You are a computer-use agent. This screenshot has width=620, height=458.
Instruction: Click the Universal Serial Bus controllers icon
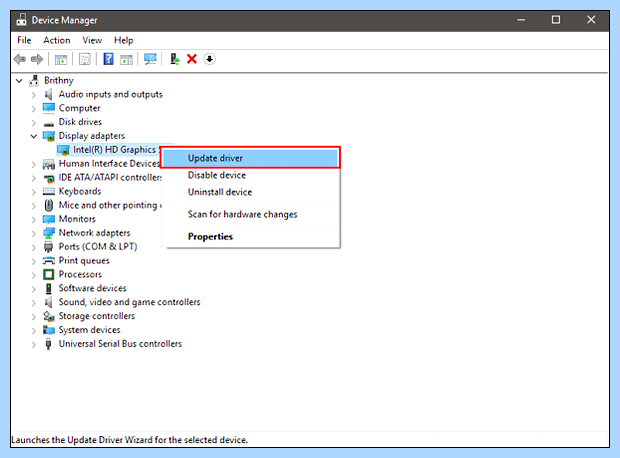pos(49,344)
